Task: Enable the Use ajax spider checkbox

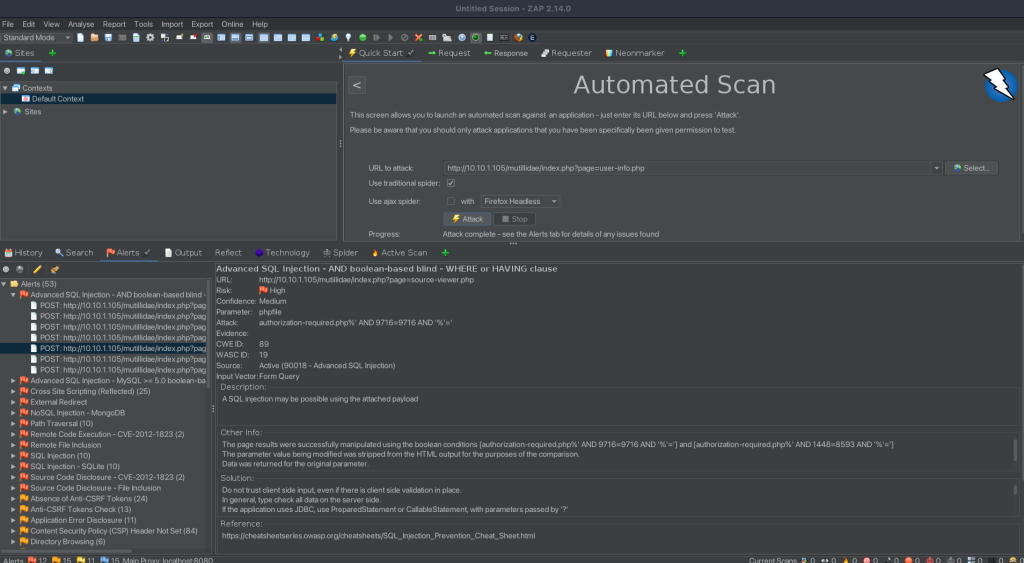Action: click(451, 201)
